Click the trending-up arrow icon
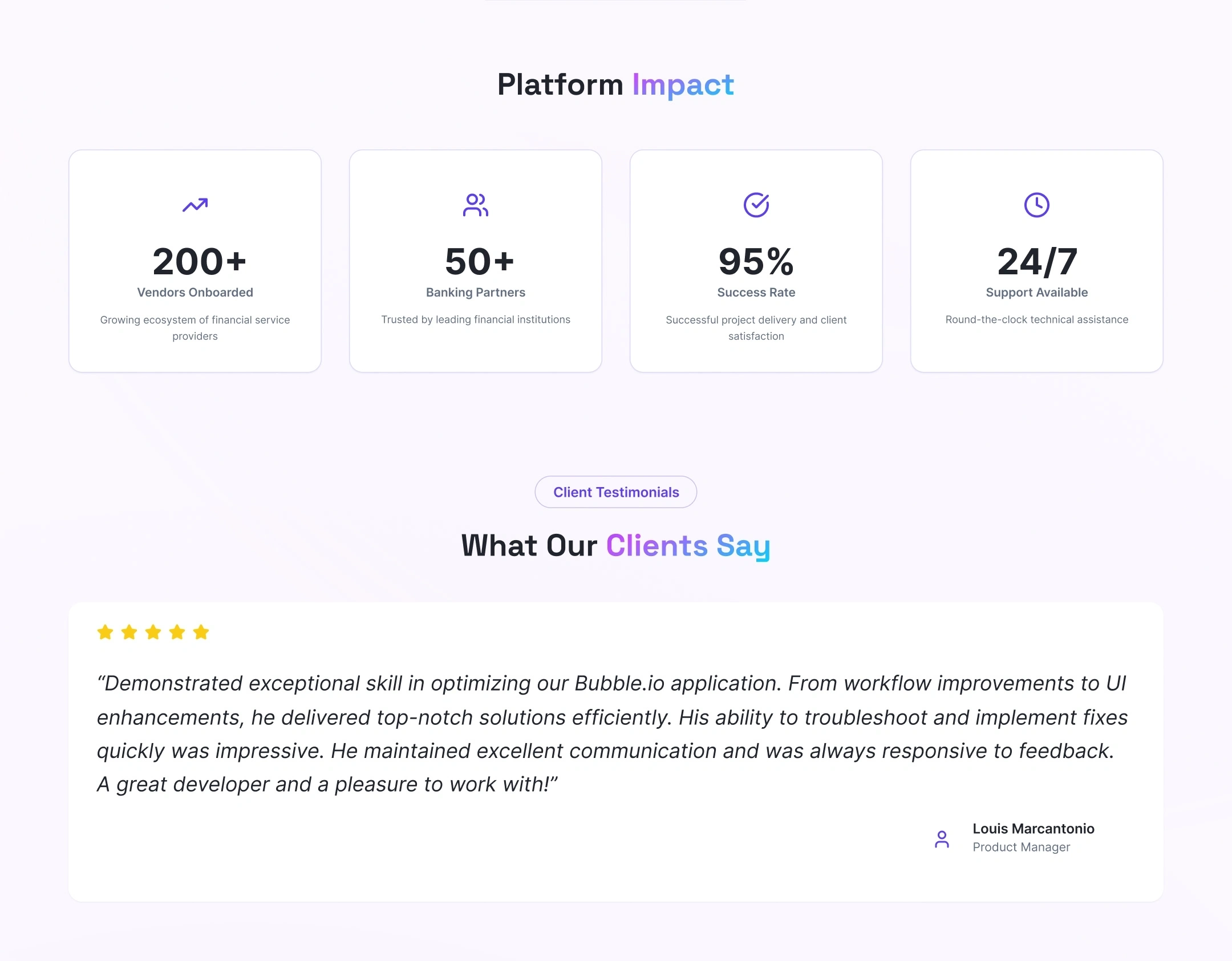The height and width of the screenshot is (961, 1232). click(195, 205)
